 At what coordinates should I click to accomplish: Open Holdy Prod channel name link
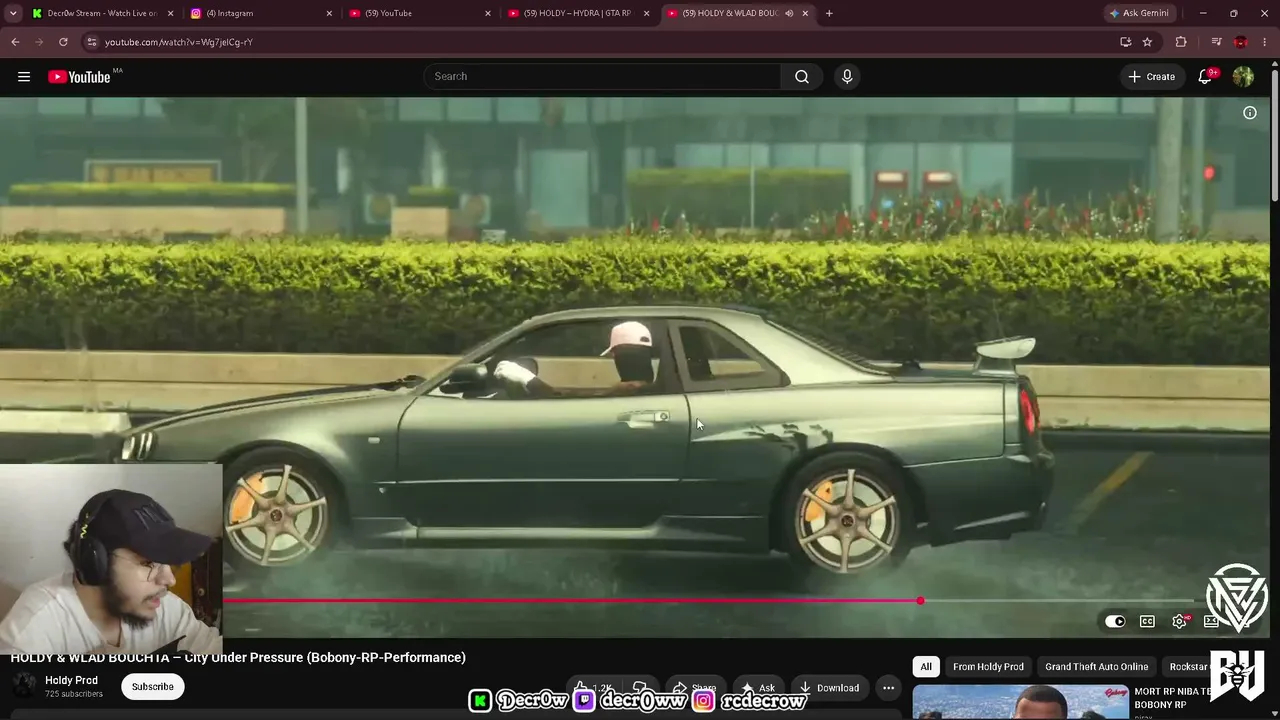click(x=71, y=680)
